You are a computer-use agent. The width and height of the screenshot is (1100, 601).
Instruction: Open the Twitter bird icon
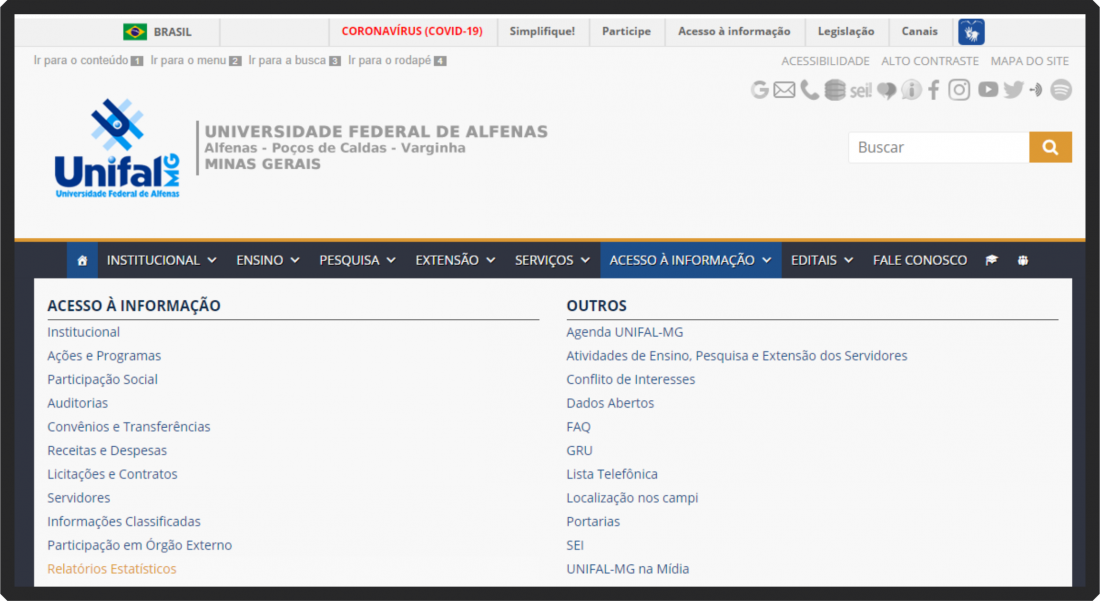(x=1013, y=90)
